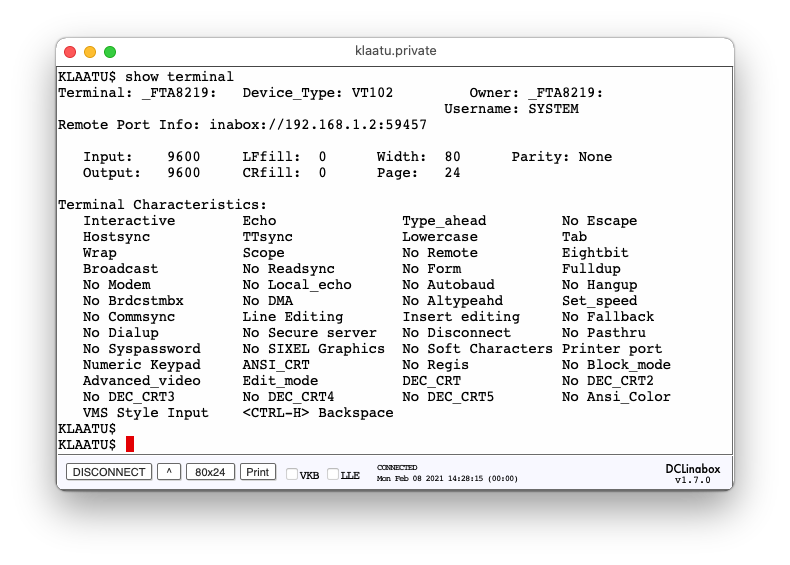
Task: Click the 'No Modem' characteristic
Action: click(116, 285)
